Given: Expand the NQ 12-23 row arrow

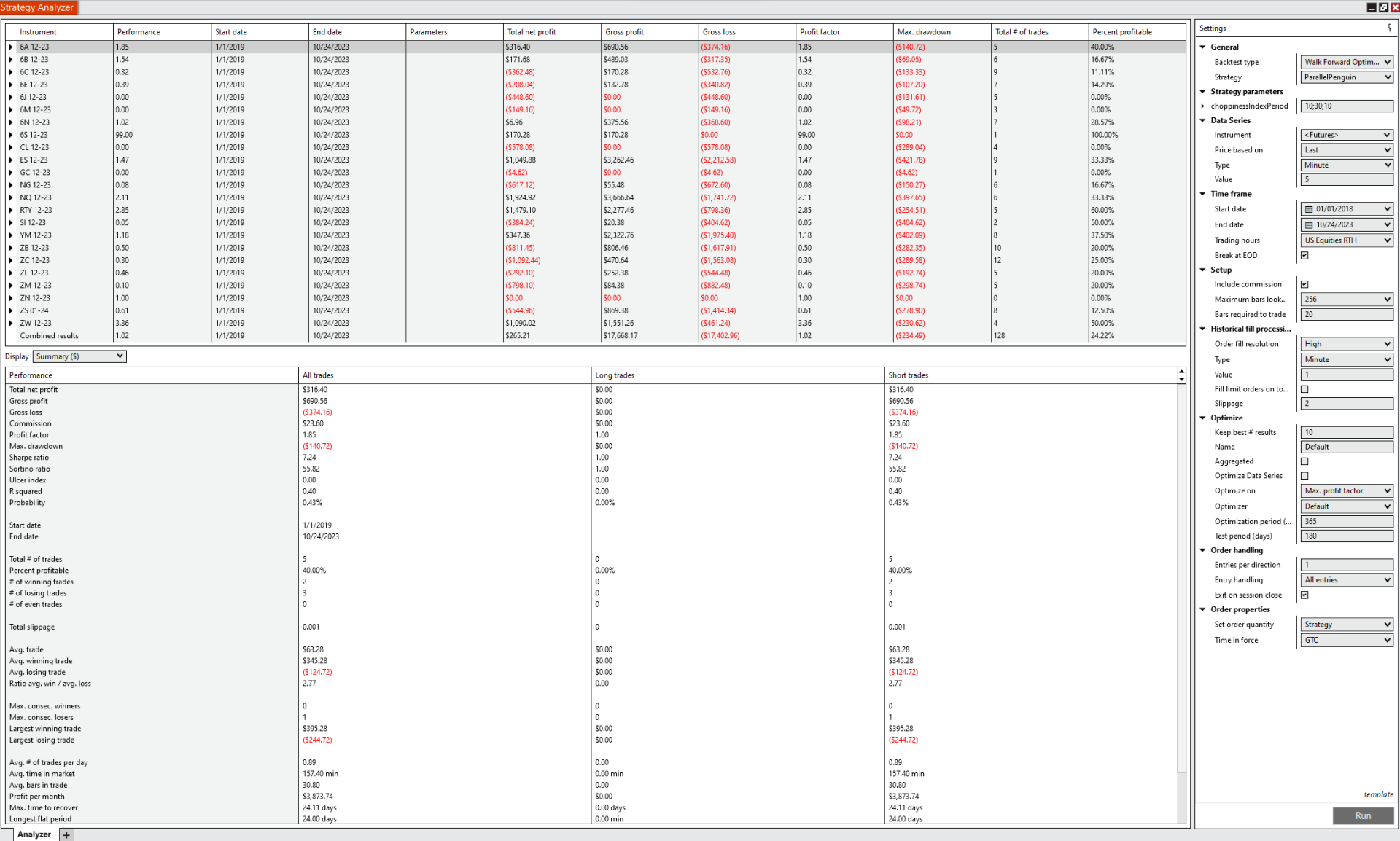Looking at the screenshot, I should [x=11, y=197].
